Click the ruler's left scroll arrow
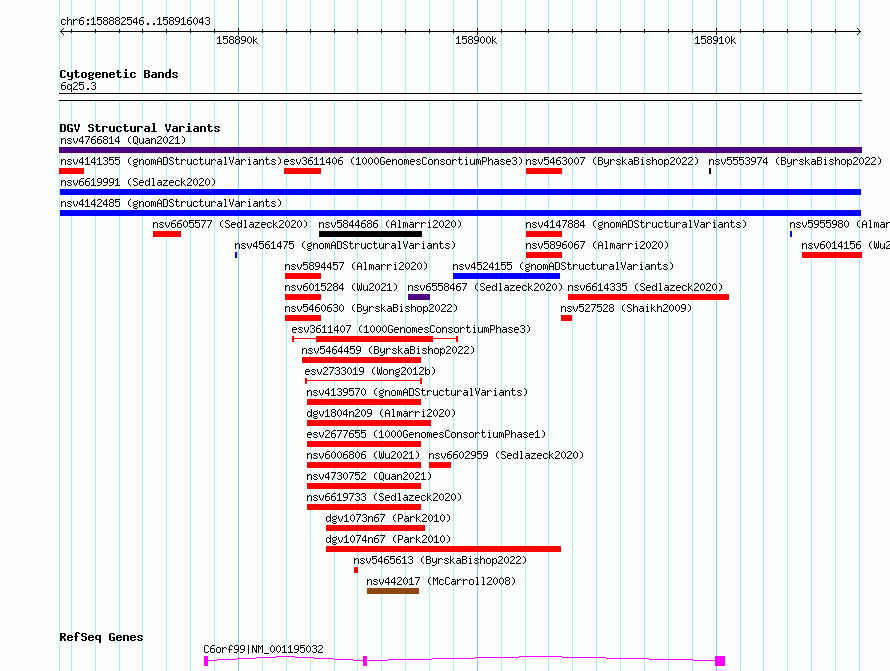The width and height of the screenshot is (890, 671). [62, 31]
